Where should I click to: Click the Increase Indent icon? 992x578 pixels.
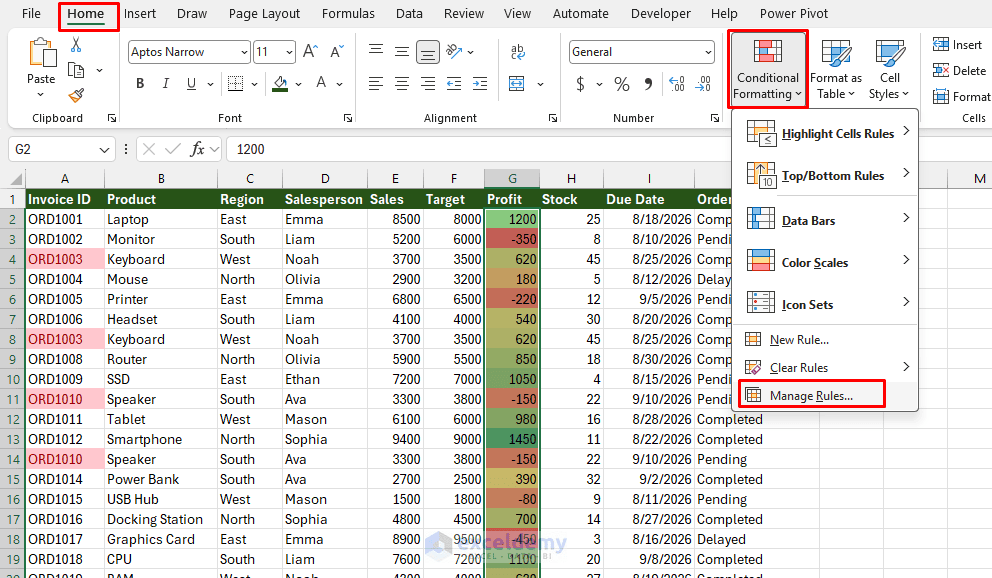480,83
